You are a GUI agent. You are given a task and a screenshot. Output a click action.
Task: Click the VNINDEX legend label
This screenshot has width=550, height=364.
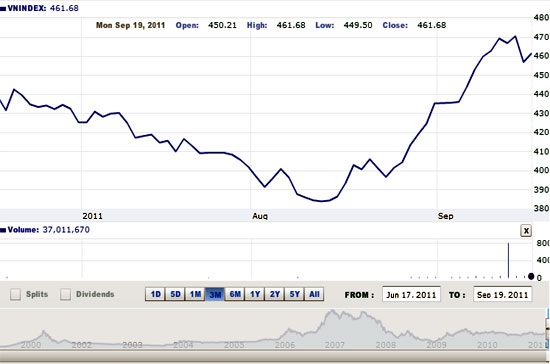[26, 8]
